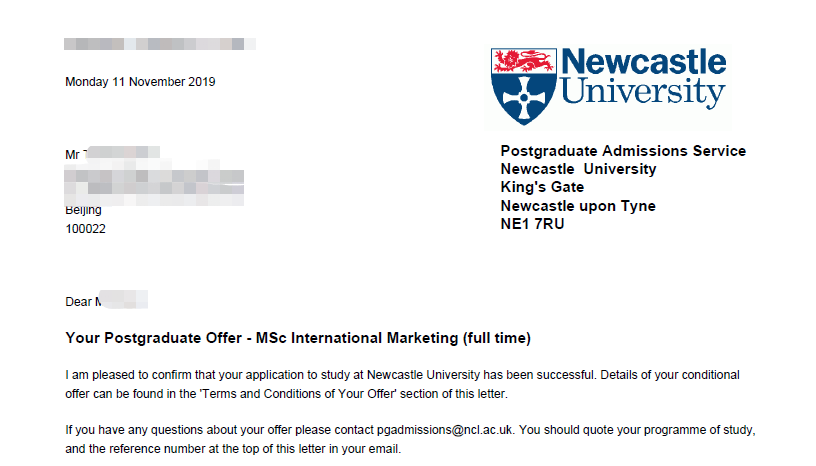Click the 'Beijing' address line
Image resolution: width=816 pixels, height=466 pixels.
tap(83, 210)
